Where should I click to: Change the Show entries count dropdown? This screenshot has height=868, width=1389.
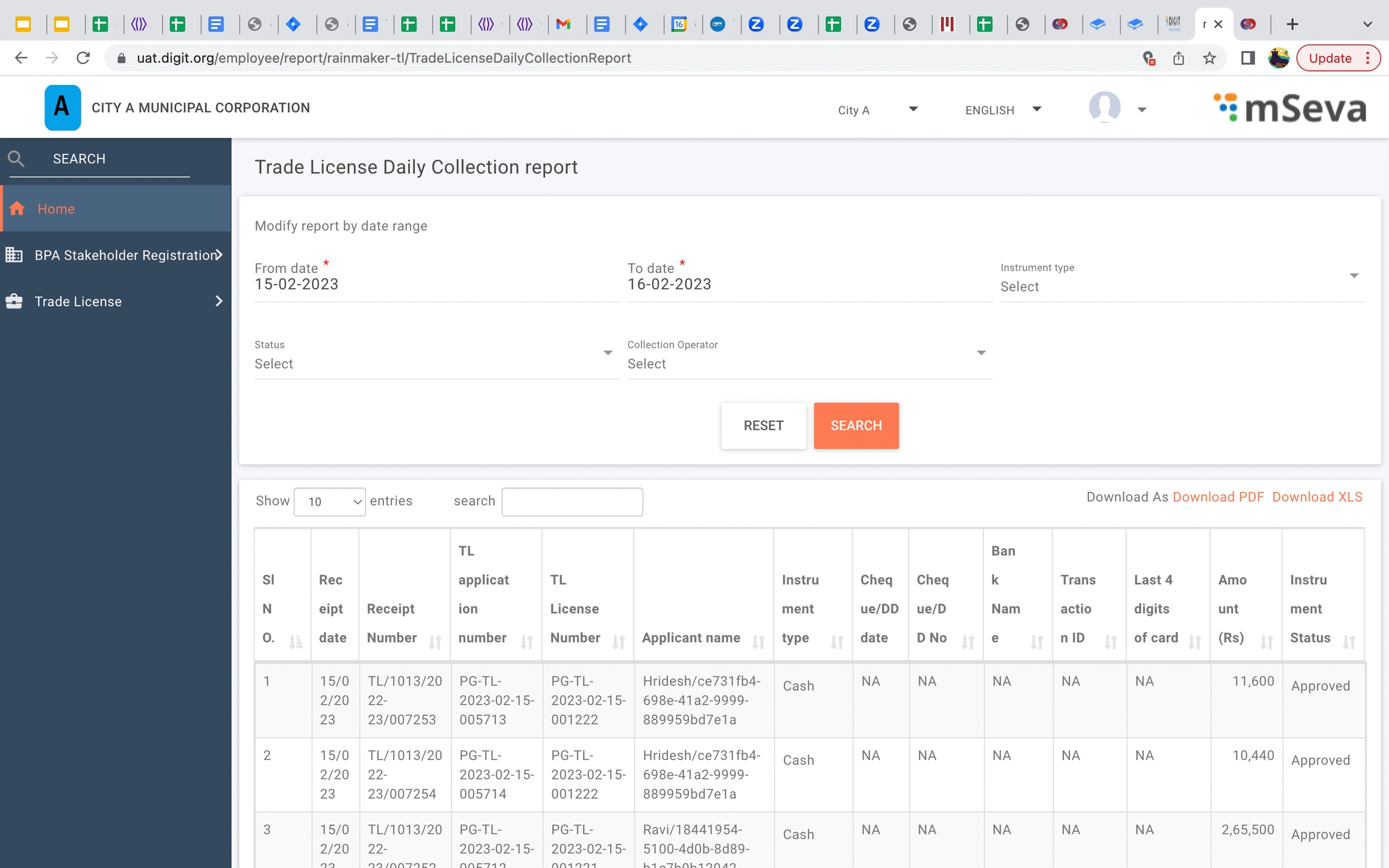pyautogui.click(x=330, y=502)
